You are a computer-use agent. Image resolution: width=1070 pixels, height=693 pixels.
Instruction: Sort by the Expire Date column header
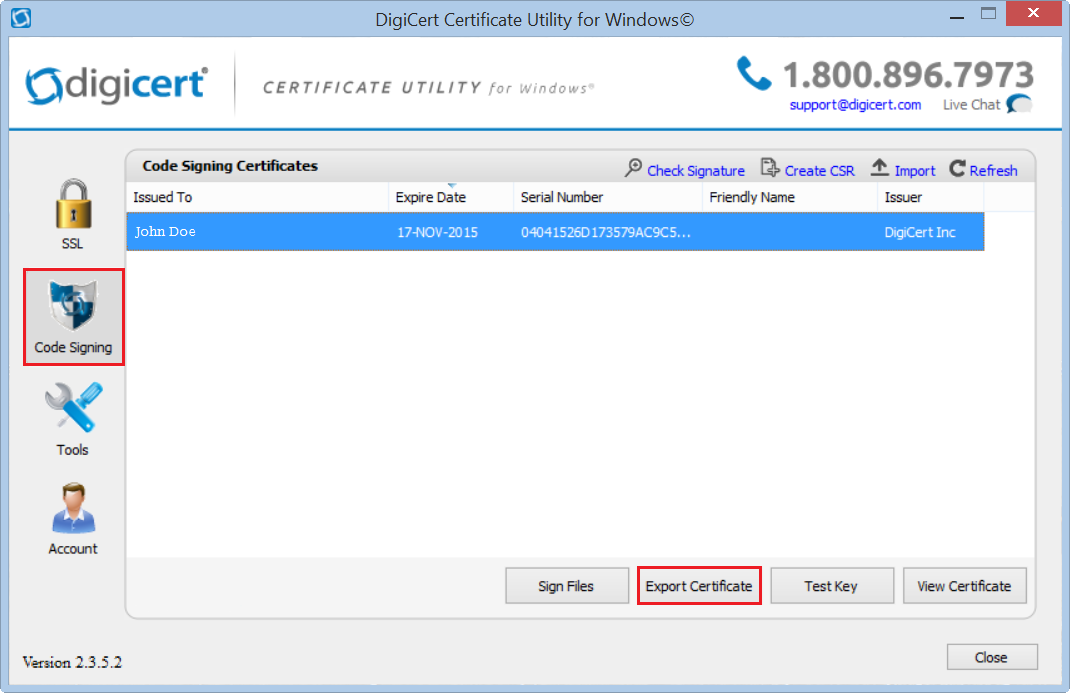(x=451, y=197)
